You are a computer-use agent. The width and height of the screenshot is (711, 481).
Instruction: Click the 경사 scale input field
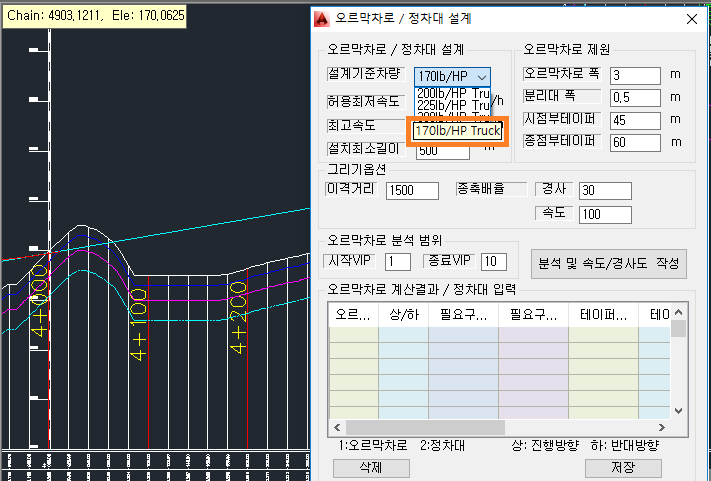[x=603, y=191]
